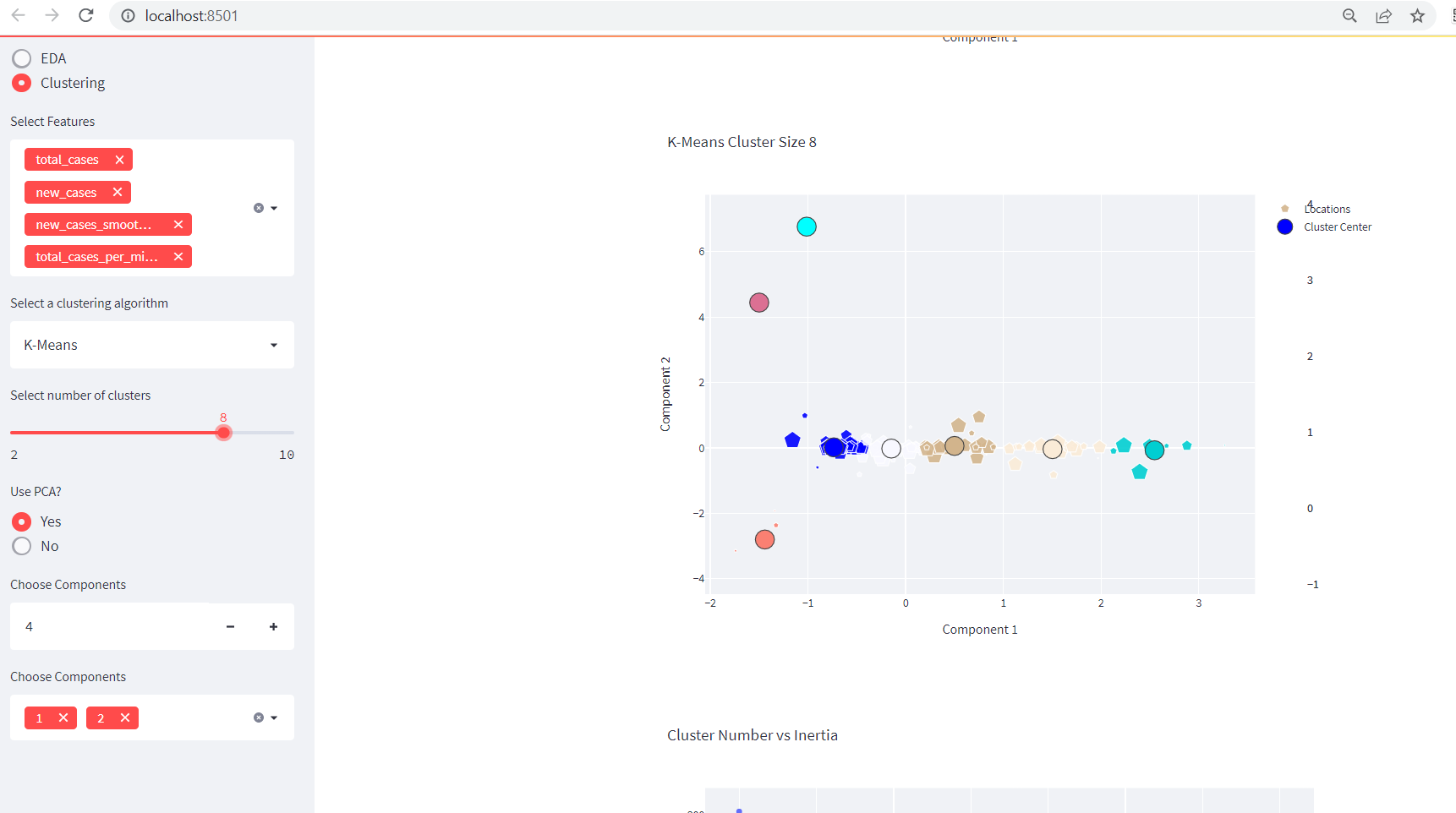Increase components with plus button

click(273, 626)
